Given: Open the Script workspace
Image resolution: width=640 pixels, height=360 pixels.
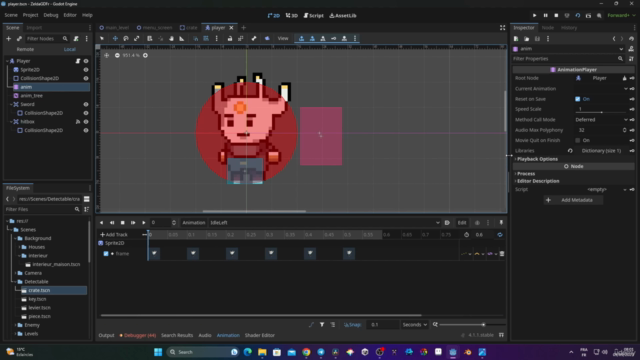Looking at the screenshot, I should [x=313, y=16].
